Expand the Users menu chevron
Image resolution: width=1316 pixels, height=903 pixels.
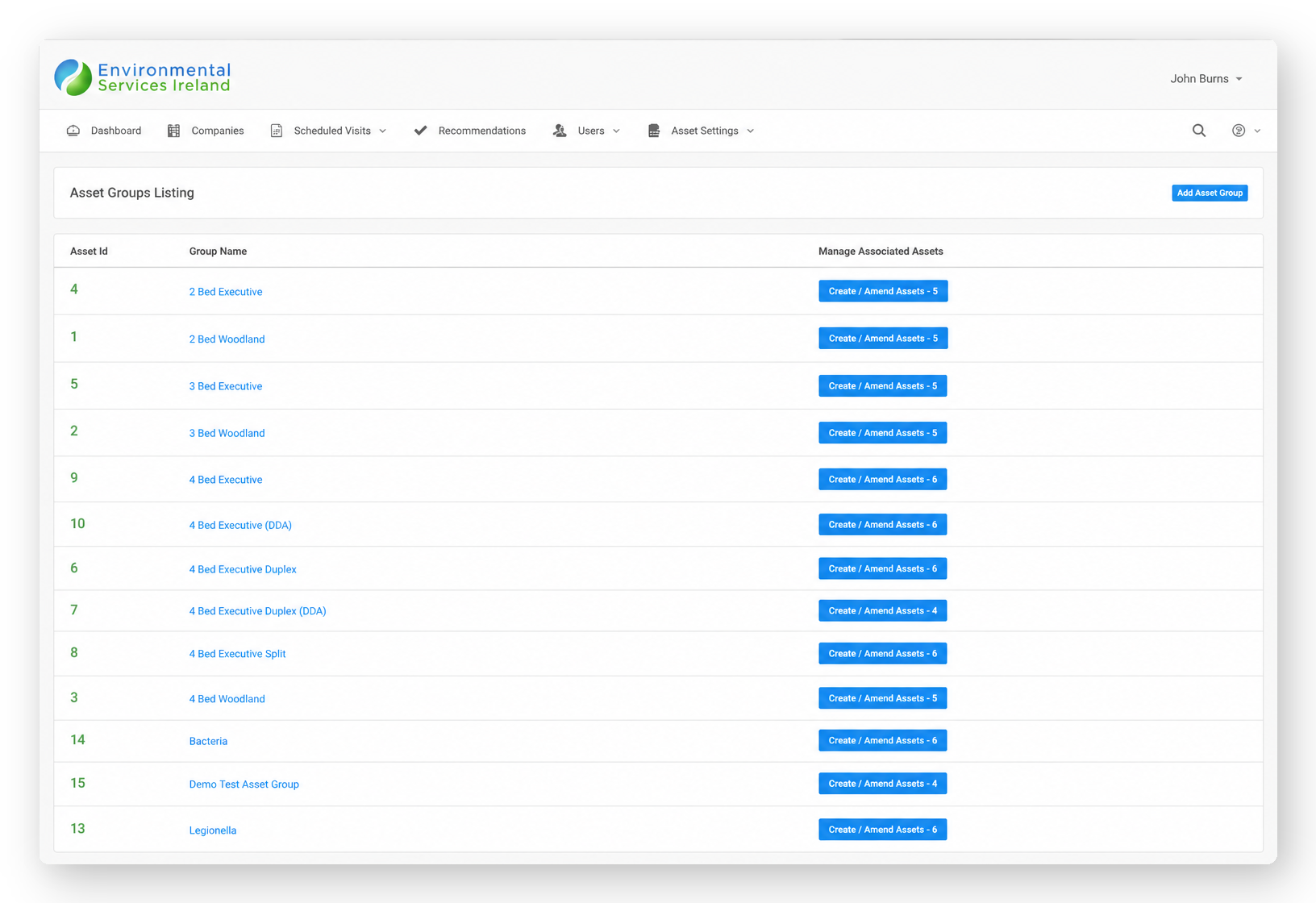(x=617, y=131)
